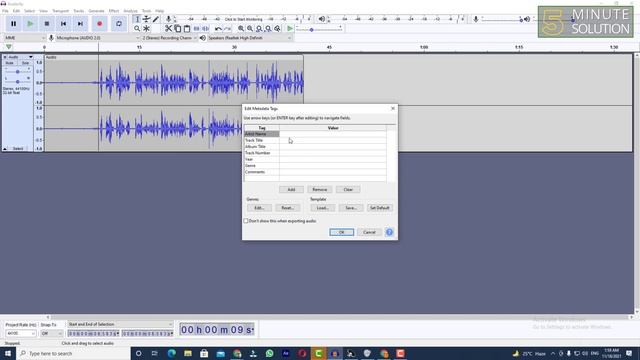This screenshot has width=640, height=360.
Task: Click the record meter microphone icon
Action: pos(168,19)
